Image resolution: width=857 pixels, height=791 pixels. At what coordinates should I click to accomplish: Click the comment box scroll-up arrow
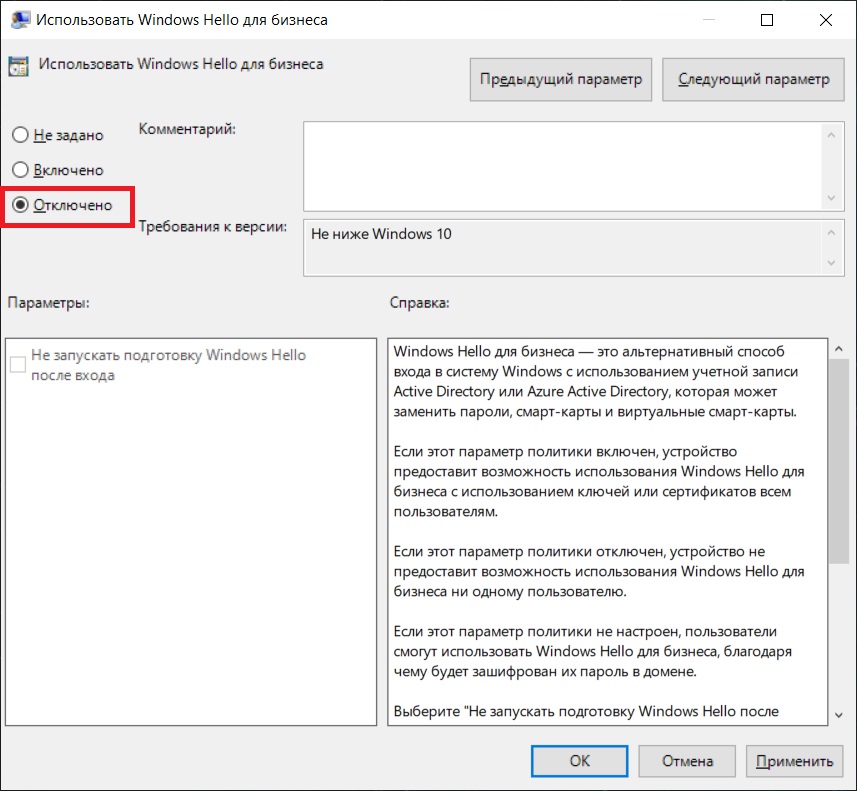pos(831,134)
